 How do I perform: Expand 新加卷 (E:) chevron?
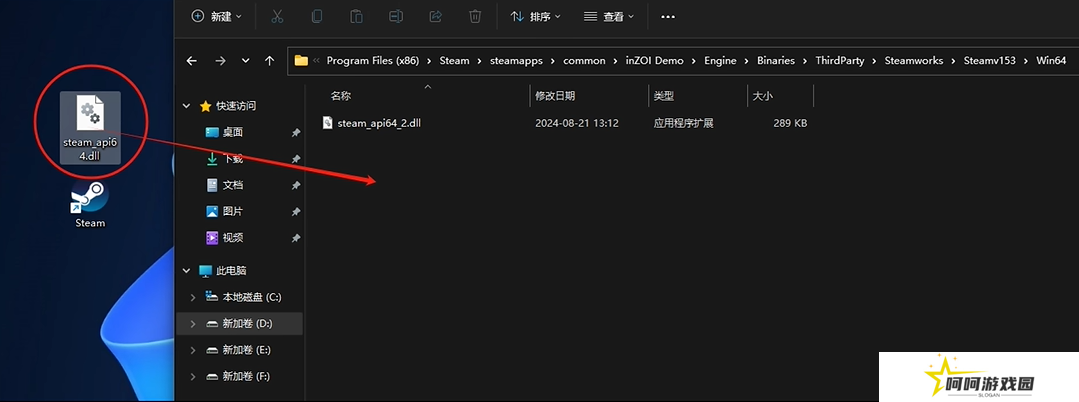[193, 350]
